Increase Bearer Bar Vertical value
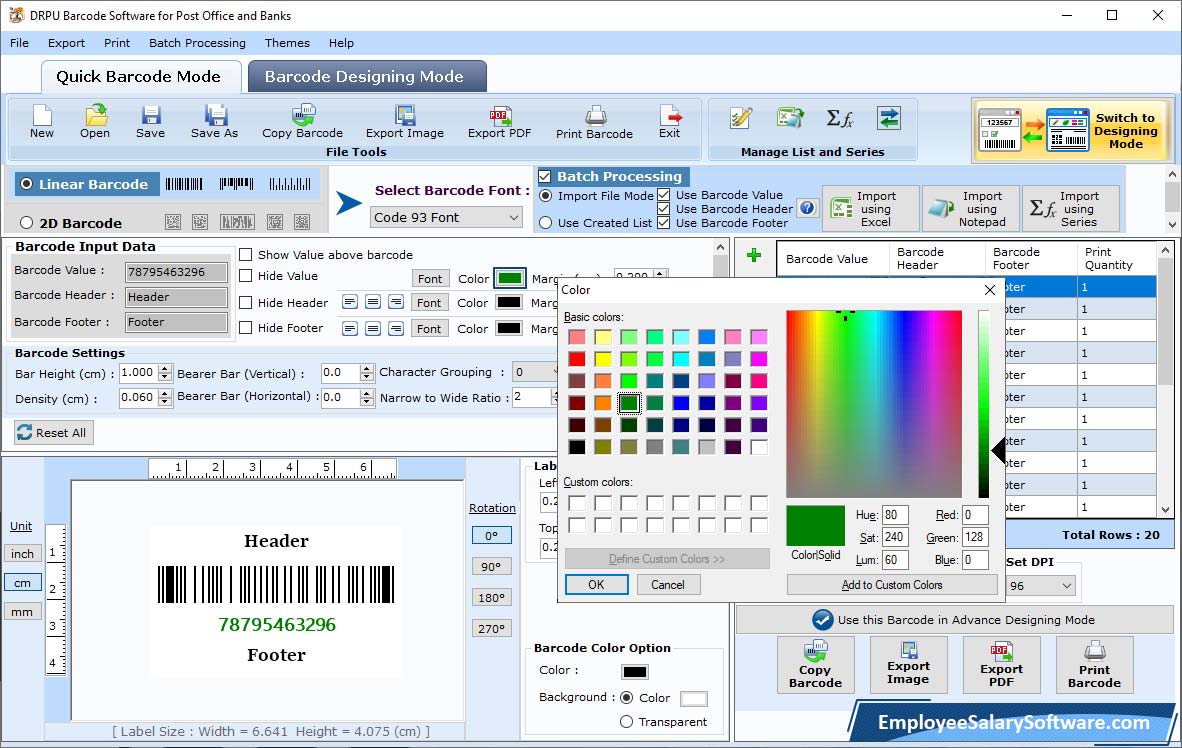Viewport: 1182px width, 748px height. (367, 369)
